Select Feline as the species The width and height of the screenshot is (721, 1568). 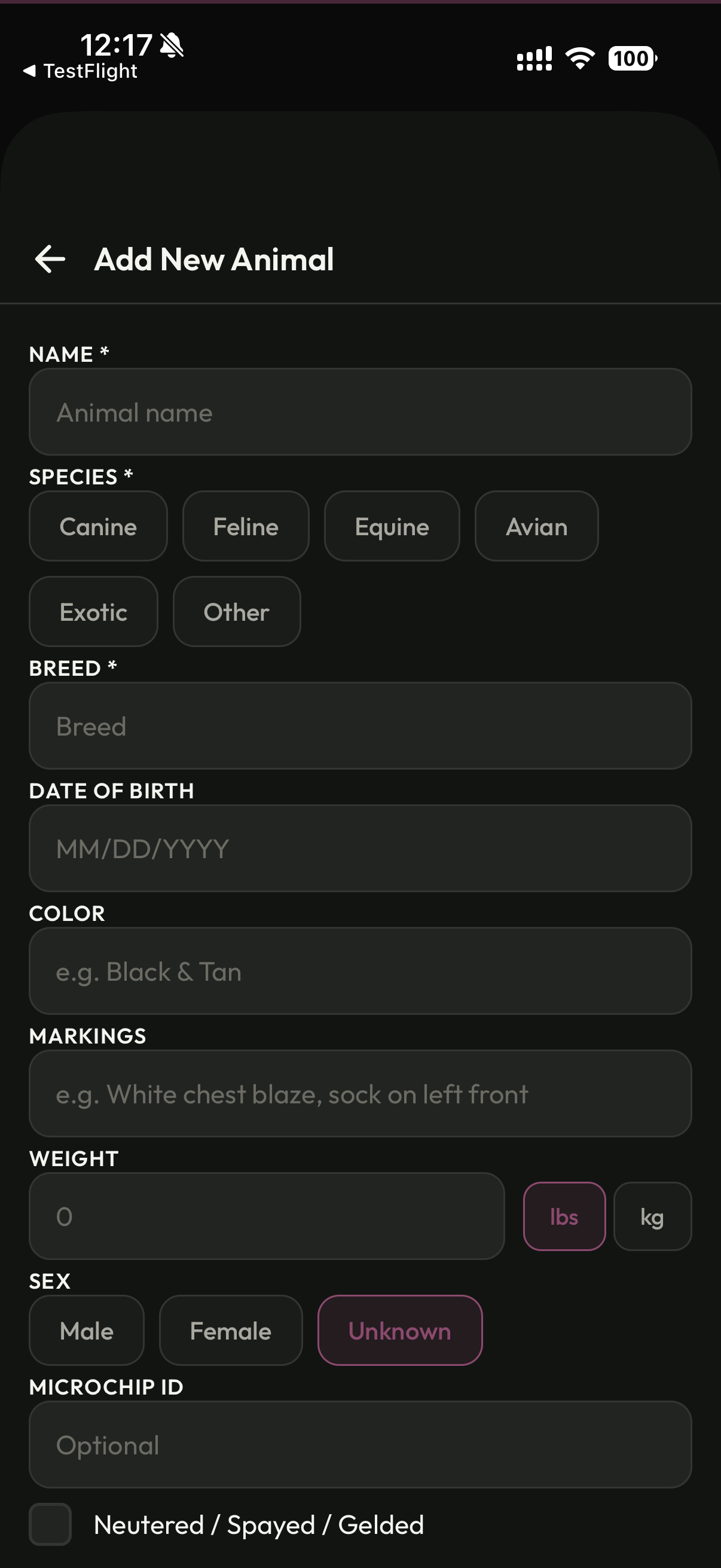(x=245, y=526)
